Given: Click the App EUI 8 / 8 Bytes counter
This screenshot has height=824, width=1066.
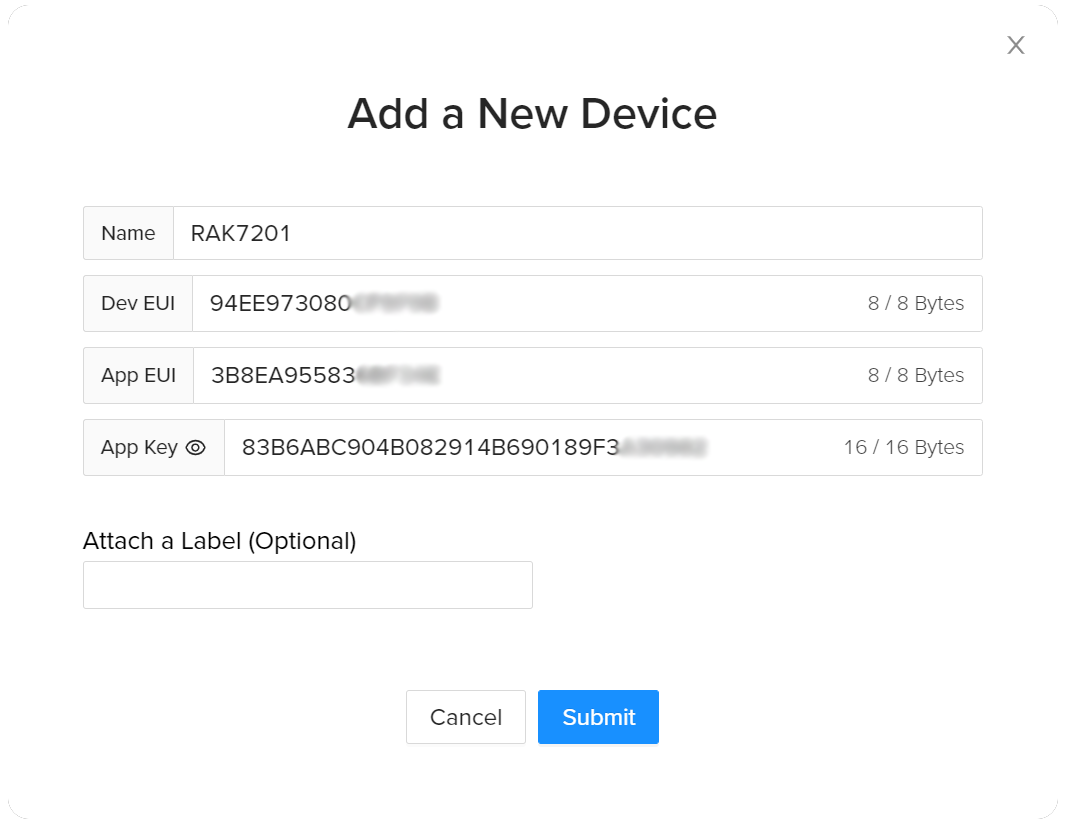Looking at the screenshot, I should coord(915,376).
